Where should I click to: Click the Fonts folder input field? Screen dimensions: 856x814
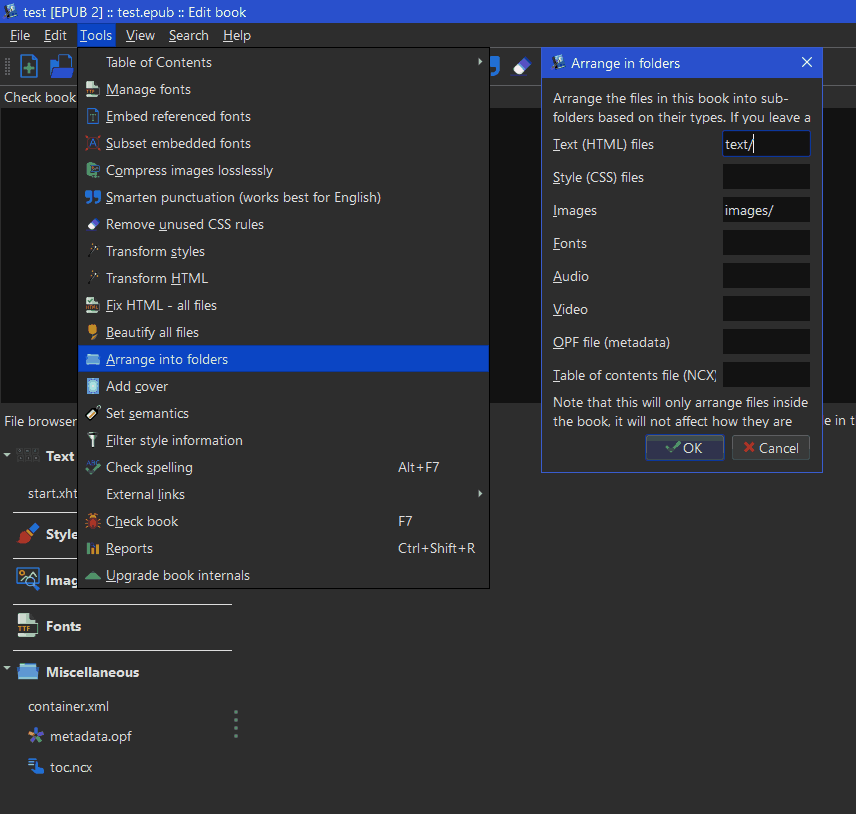coord(766,243)
